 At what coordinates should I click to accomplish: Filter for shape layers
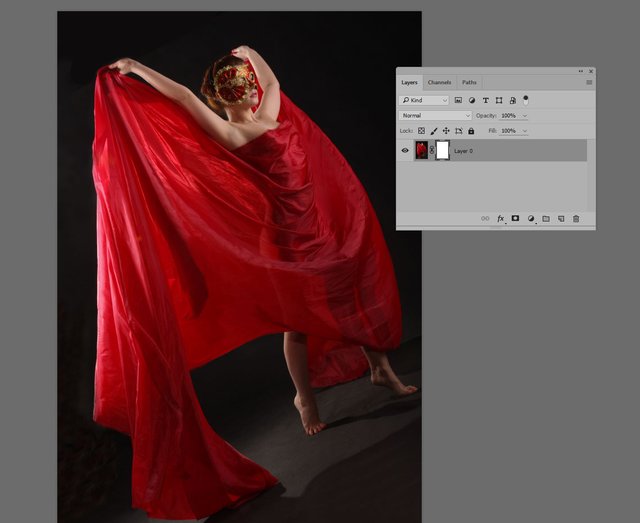pyautogui.click(x=499, y=100)
